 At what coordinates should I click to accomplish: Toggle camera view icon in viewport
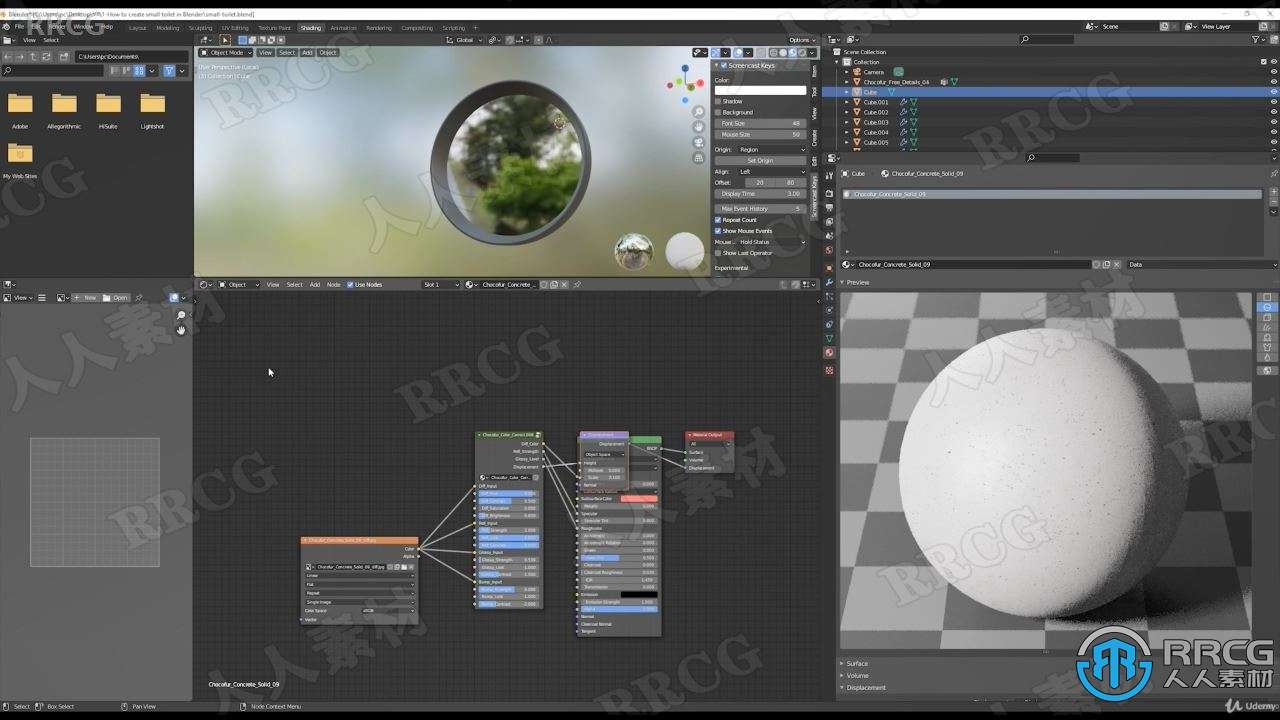[x=699, y=143]
